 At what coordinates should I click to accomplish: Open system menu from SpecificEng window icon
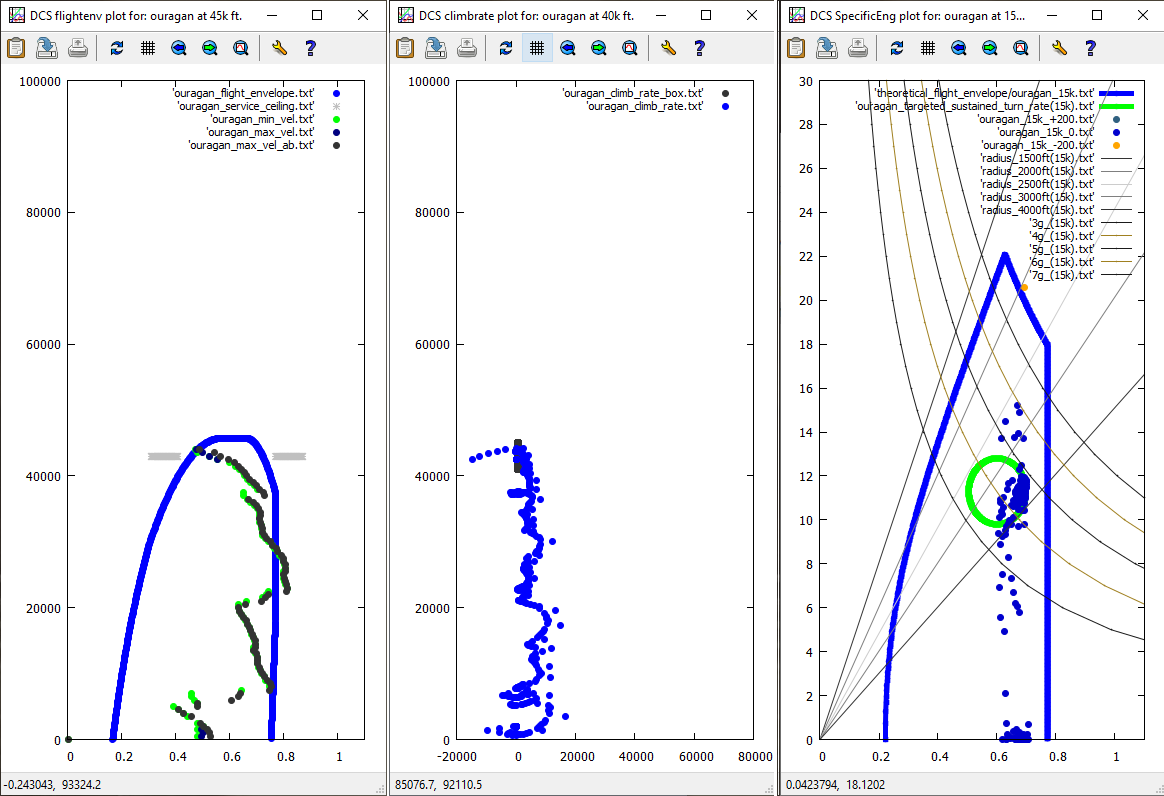coord(796,16)
